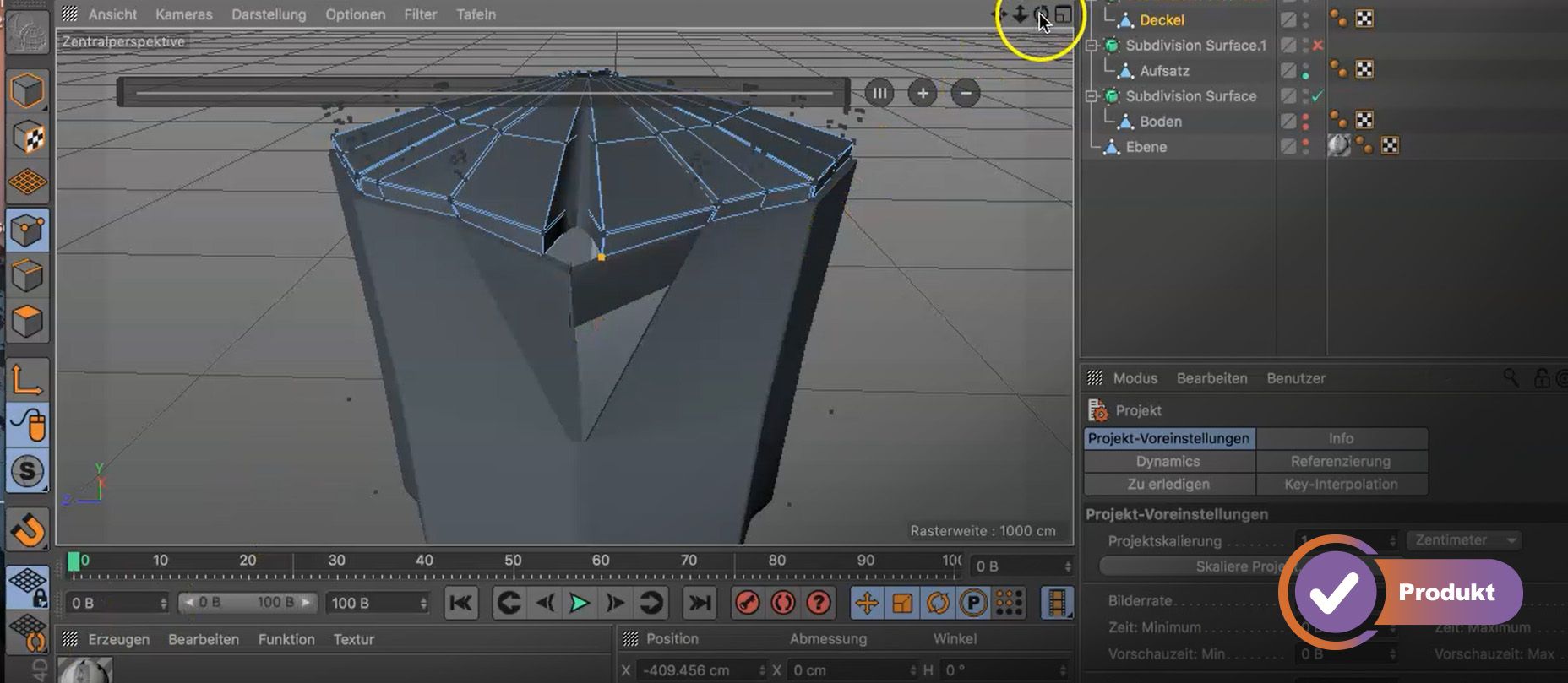Select the Snap magnet tool
This screenshot has height=683, width=1568.
click(27, 530)
